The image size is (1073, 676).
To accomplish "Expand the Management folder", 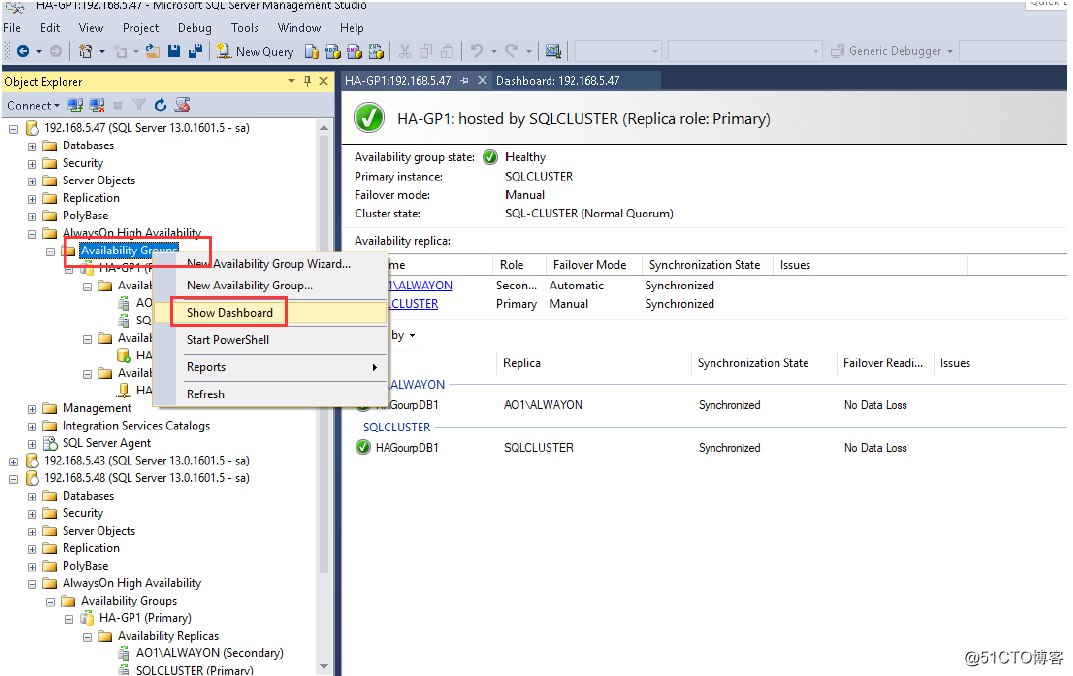I will (x=31, y=408).
